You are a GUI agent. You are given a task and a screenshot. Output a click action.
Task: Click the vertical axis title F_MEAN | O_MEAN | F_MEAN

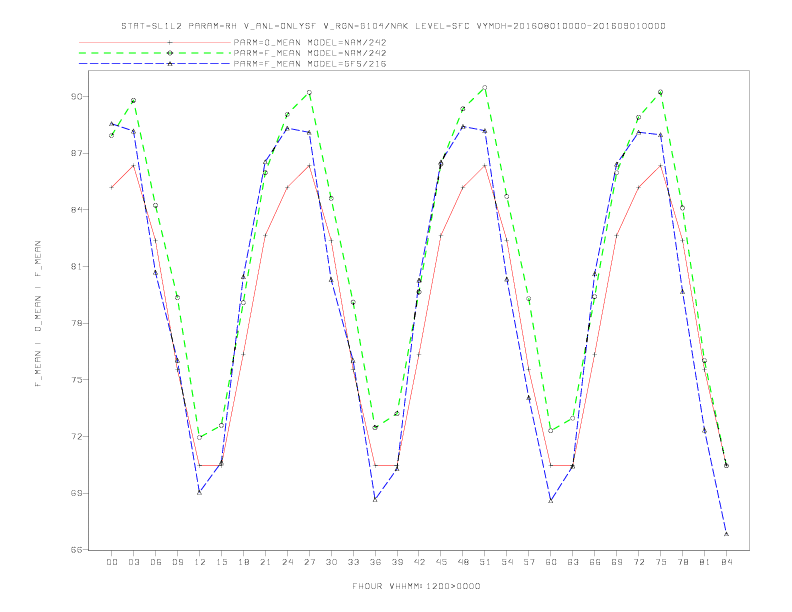pyautogui.click(x=38, y=314)
